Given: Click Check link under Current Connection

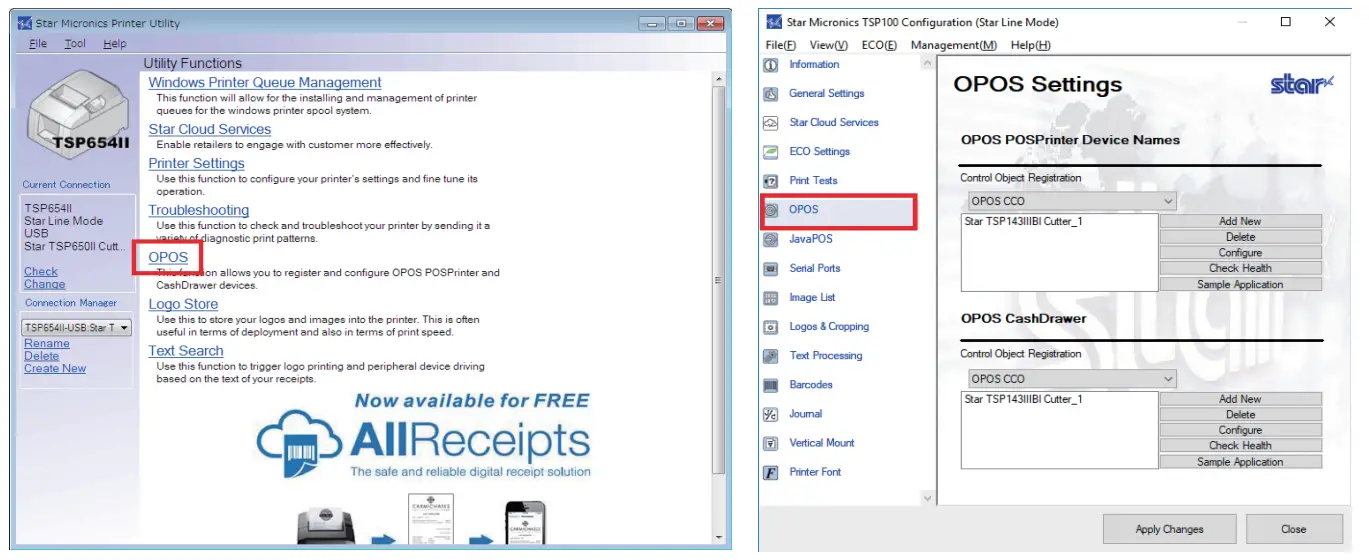Looking at the screenshot, I should [x=41, y=272].
